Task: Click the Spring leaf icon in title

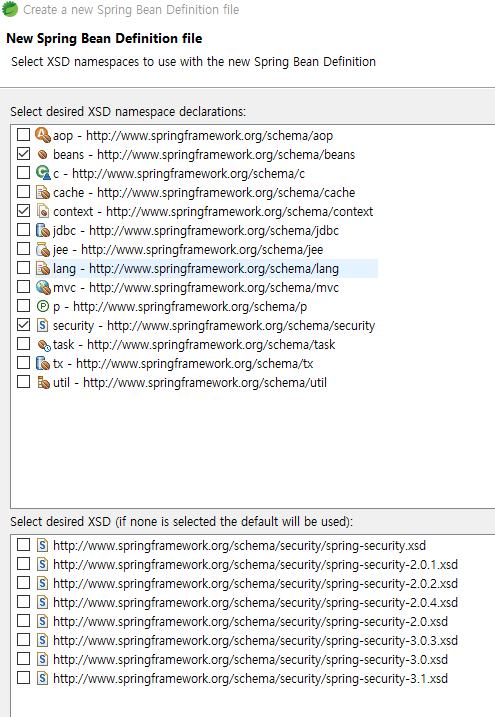Action: coord(10,9)
